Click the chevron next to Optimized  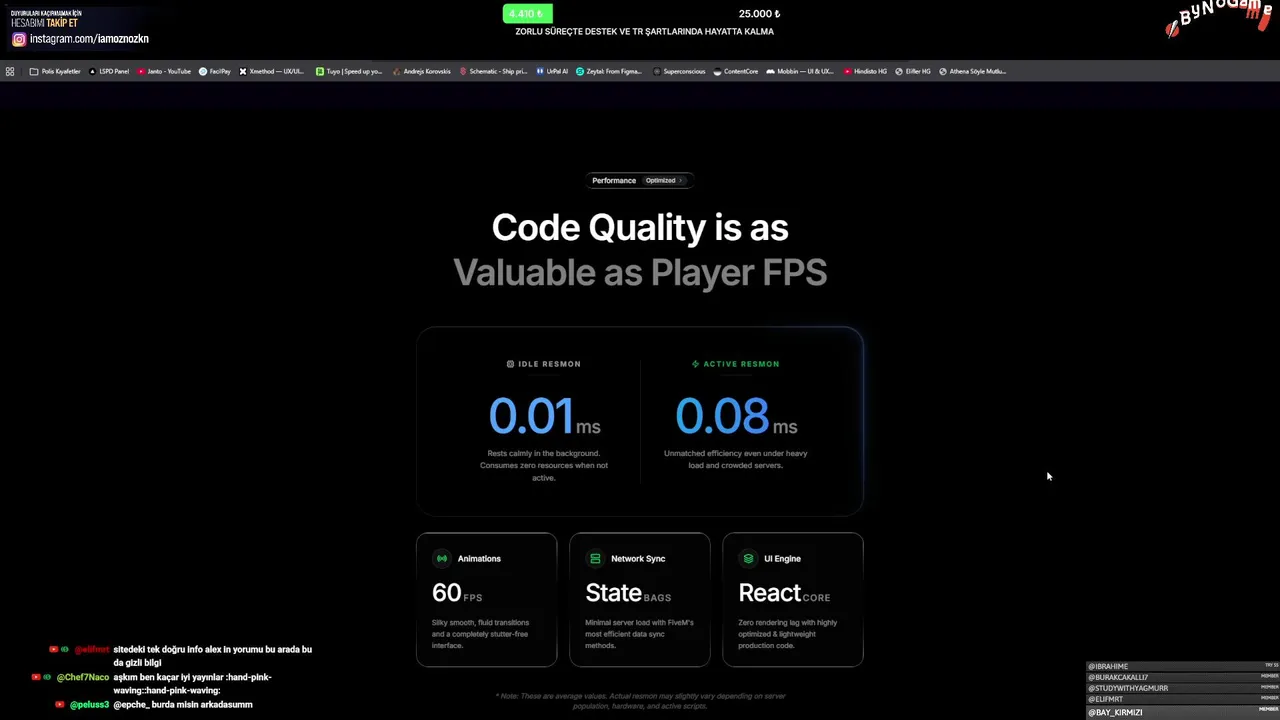click(x=680, y=181)
